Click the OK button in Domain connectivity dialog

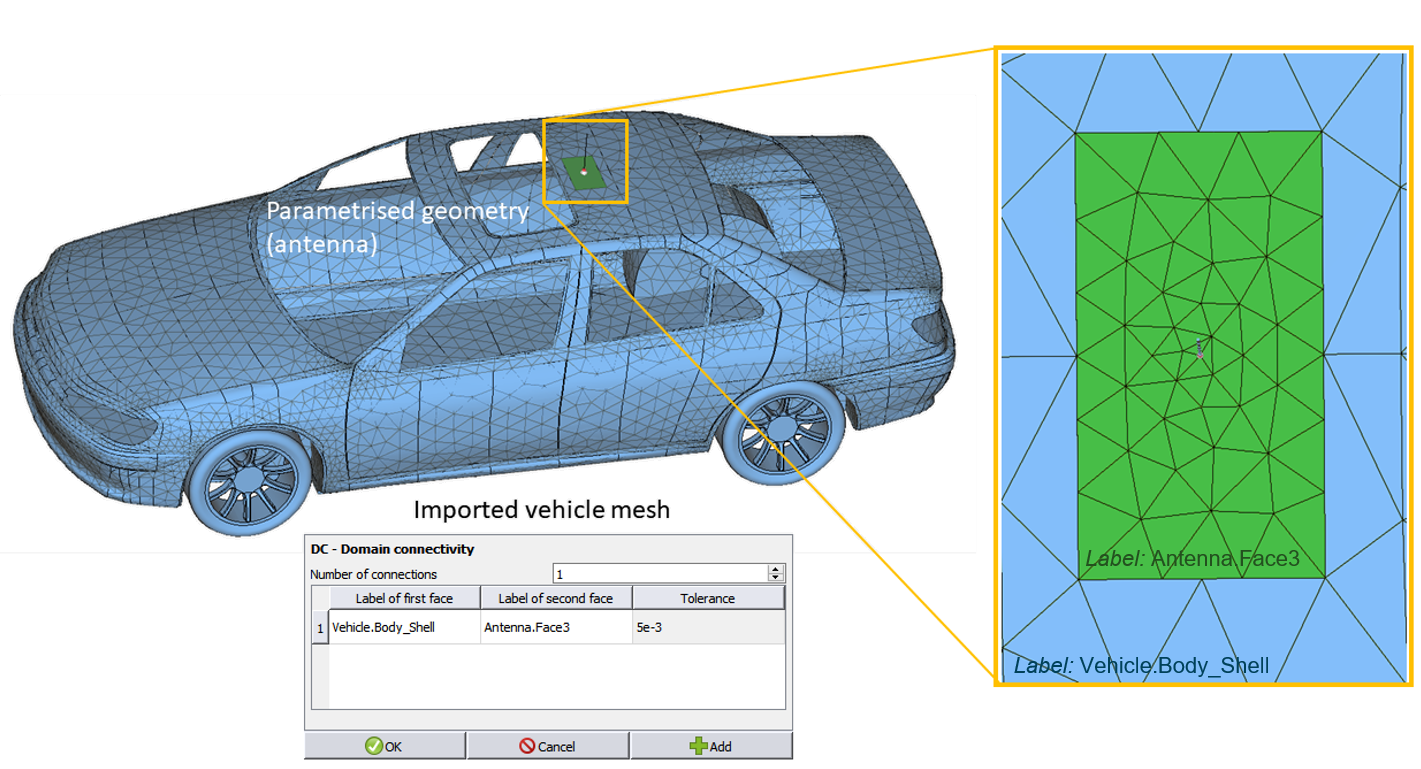(385, 746)
